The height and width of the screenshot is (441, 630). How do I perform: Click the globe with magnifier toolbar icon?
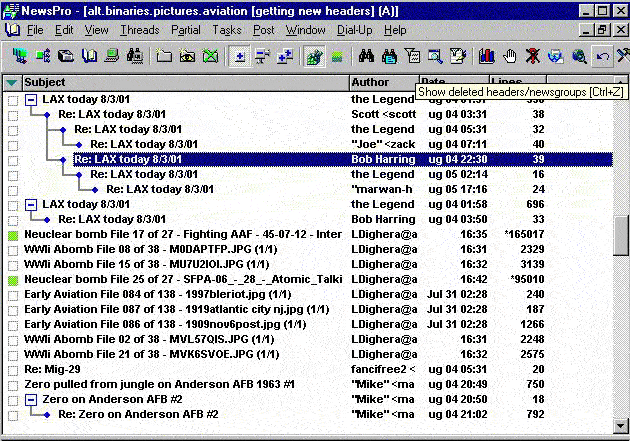tap(578, 56)
